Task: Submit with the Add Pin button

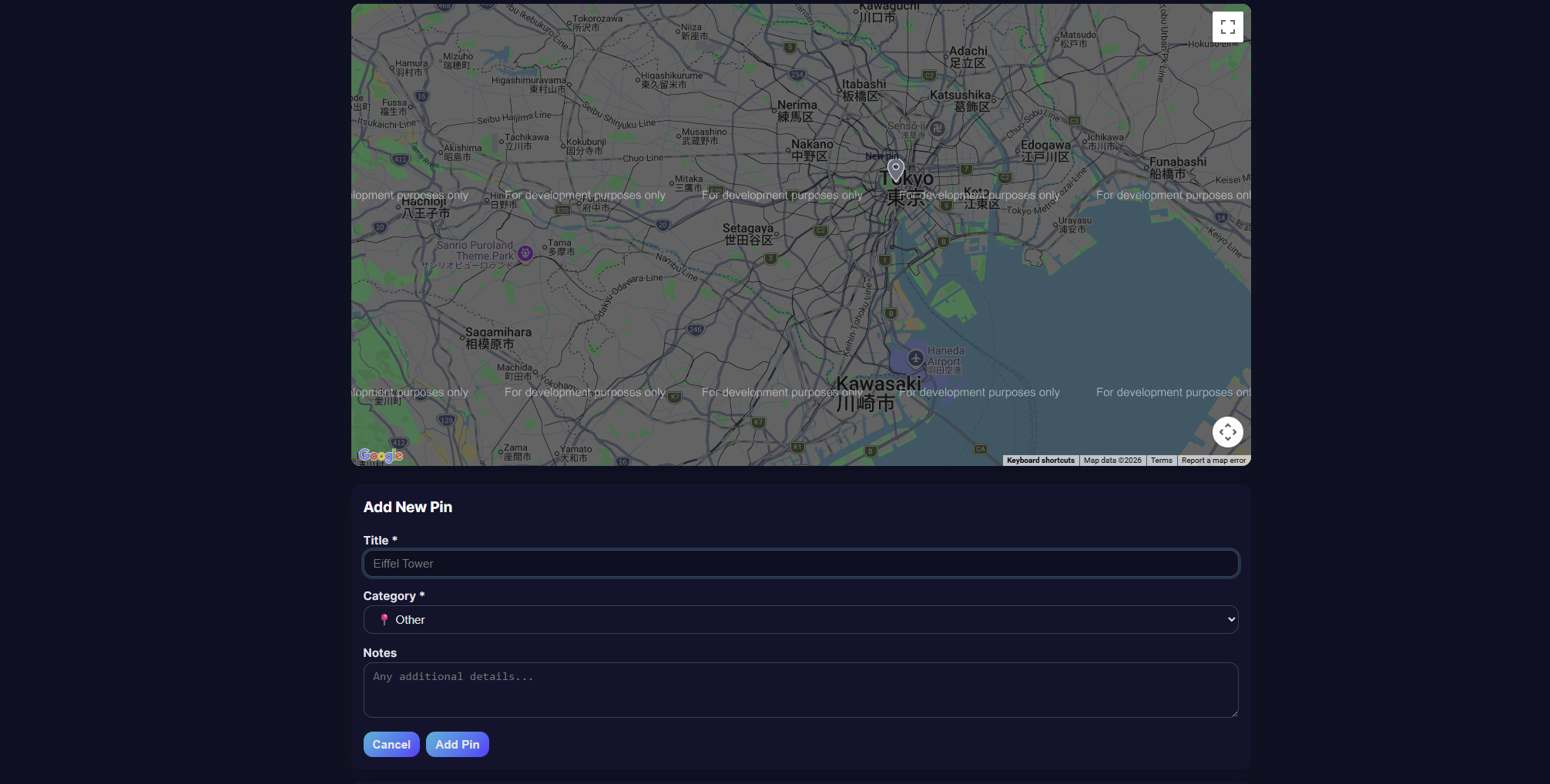Action: pyautogui.click(x=458, y=745)
